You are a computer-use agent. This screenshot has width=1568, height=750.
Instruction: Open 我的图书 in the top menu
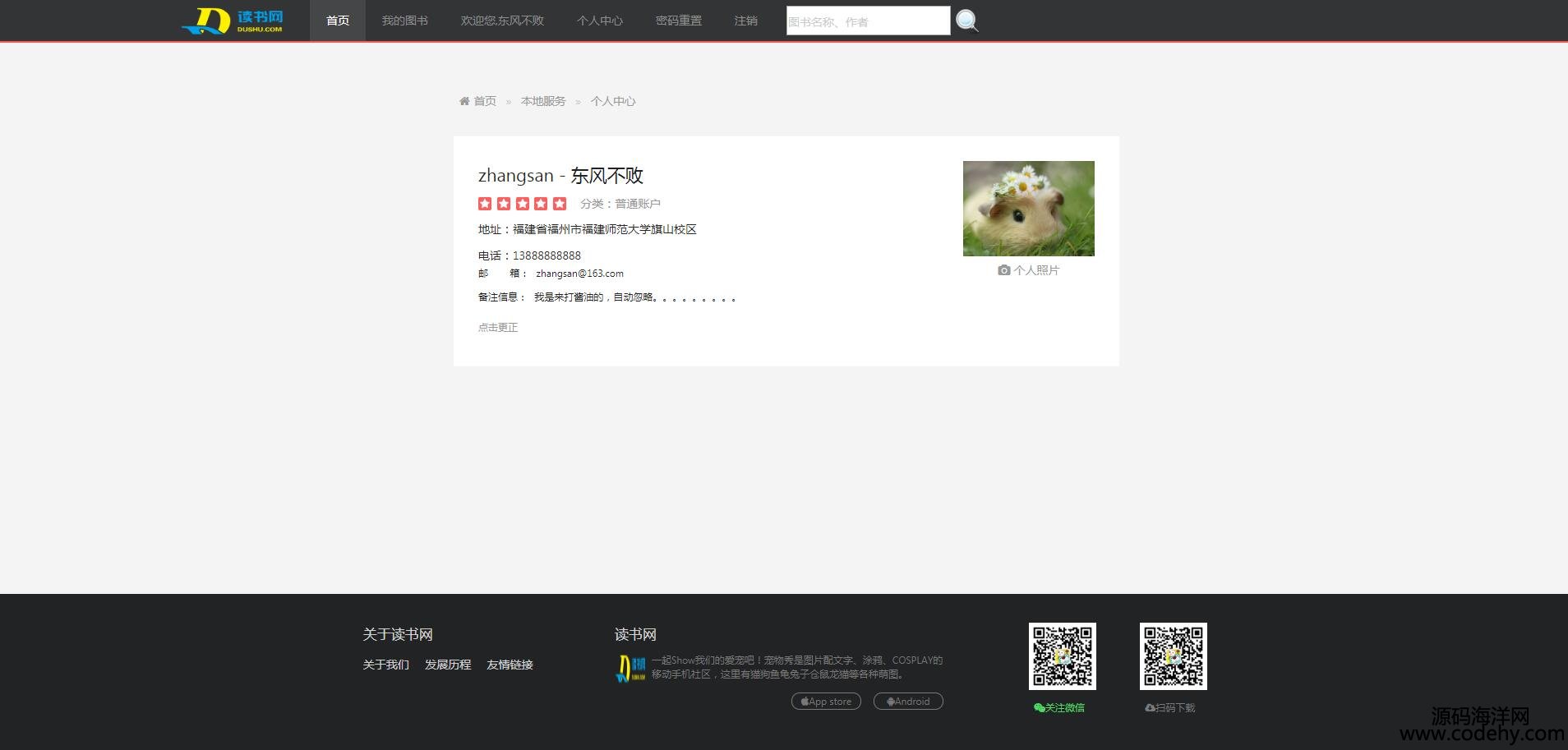click(404, 21)
